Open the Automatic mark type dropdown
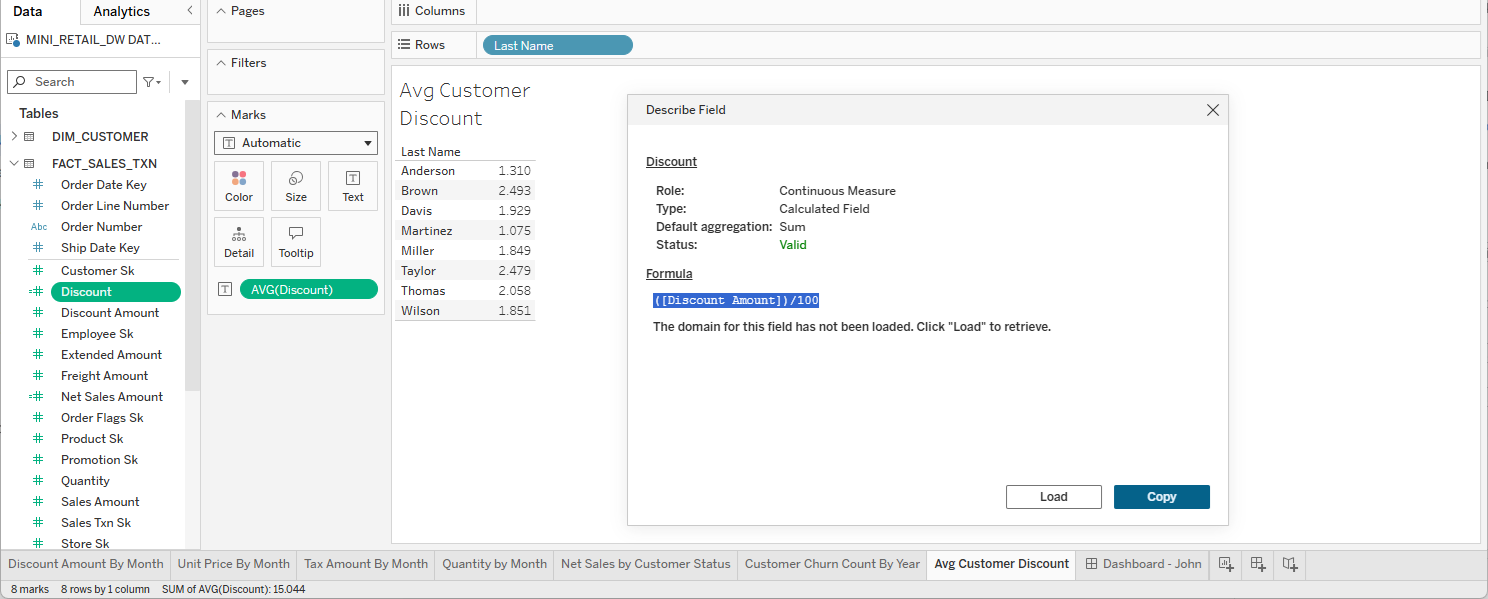1488x599 pixels. (x=296, y=143)
